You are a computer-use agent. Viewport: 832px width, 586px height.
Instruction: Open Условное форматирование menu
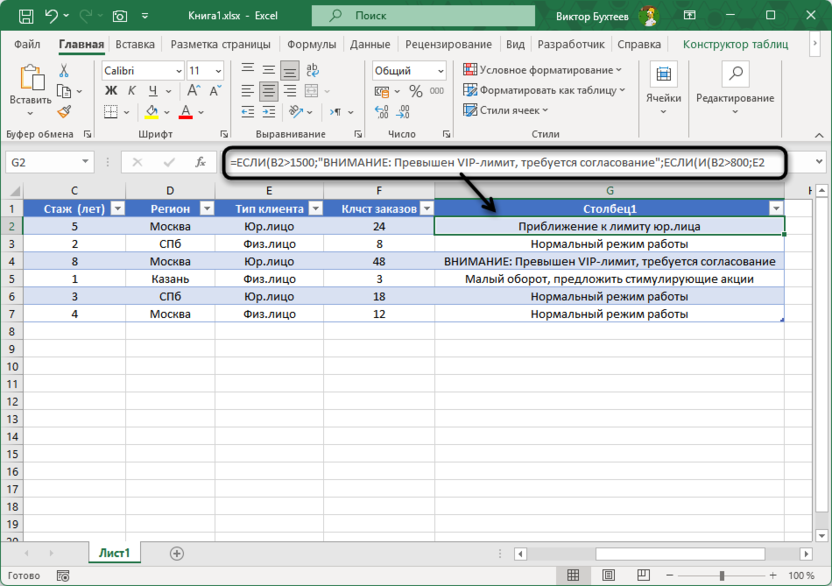(543, 70)
